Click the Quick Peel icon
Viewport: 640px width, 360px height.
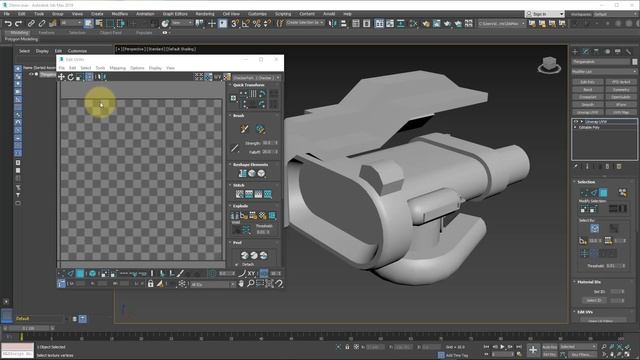(x=244, y=256)
